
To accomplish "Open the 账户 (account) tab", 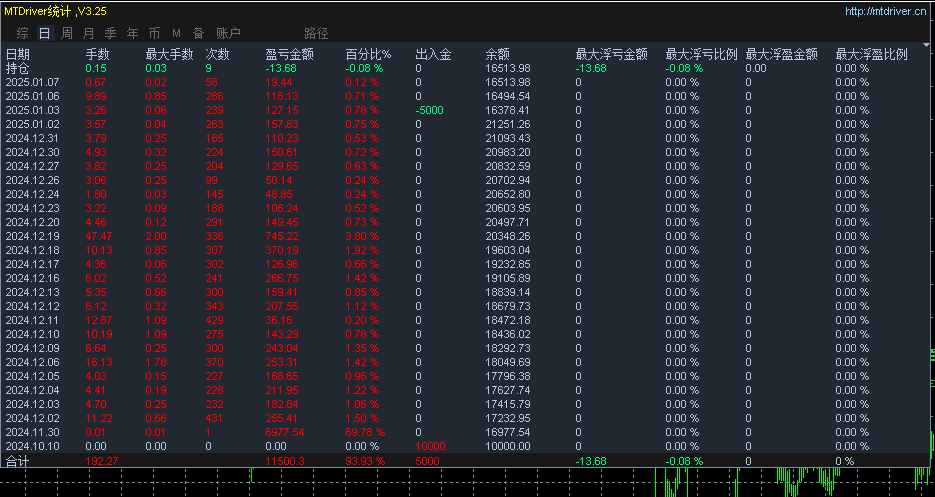I will click(x=228, y=33).
